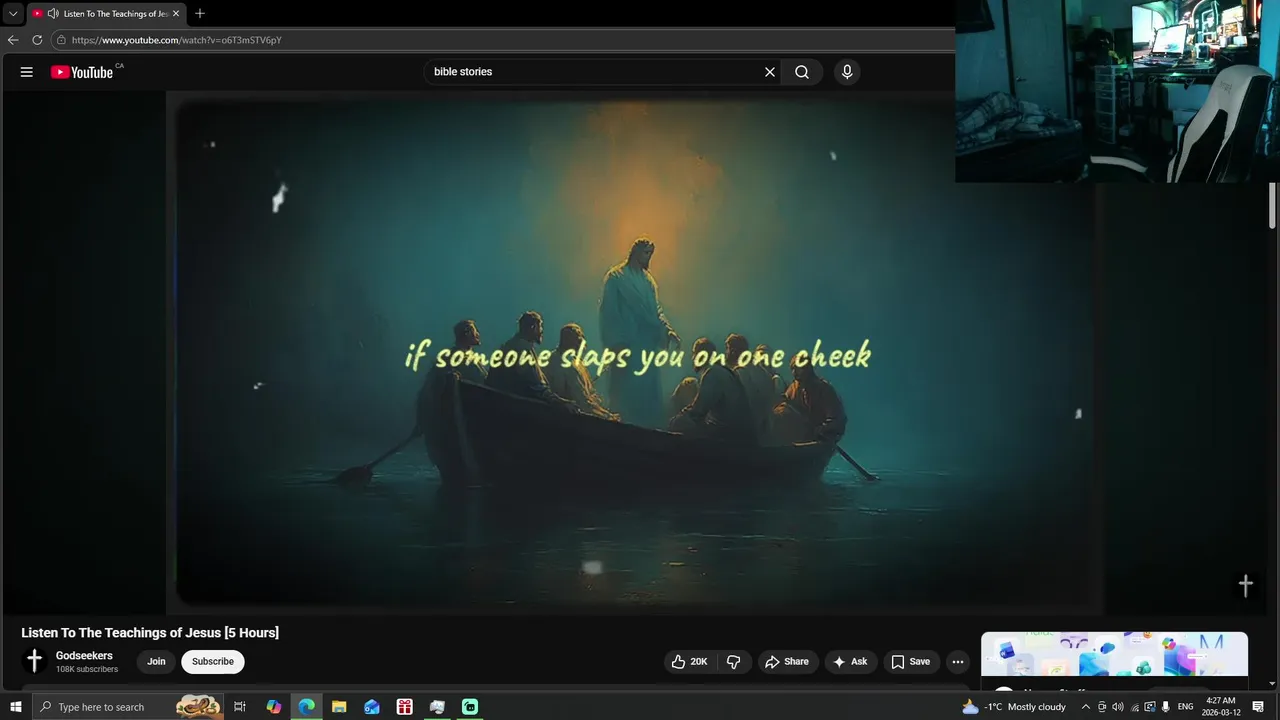Viewport: 1280px width, 720px height.
Task: Click the microphone tray icon
Action: 1166,707
